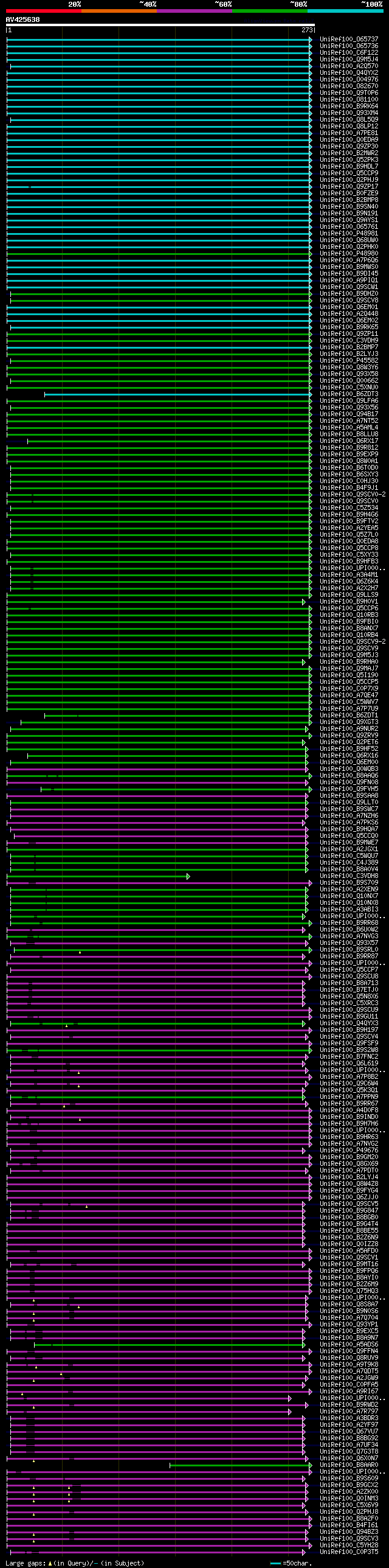Select the UniRef100_A7PKS6 label
This screenshot has width=389, height=1568.
tap(349, 823)
